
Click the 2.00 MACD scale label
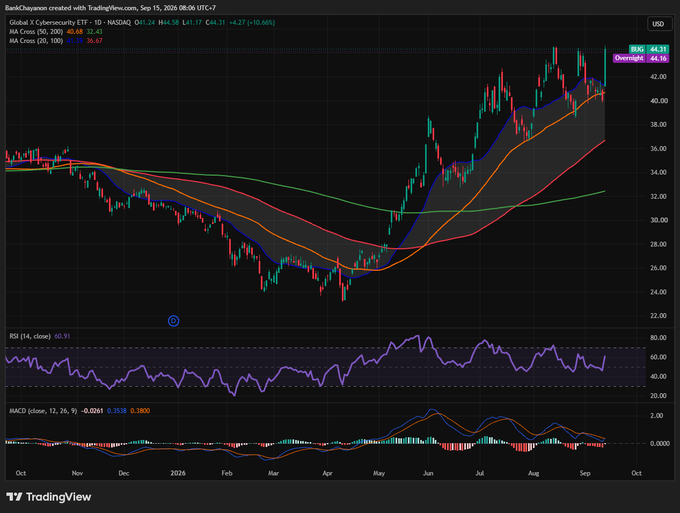click(x=657, y=415)
